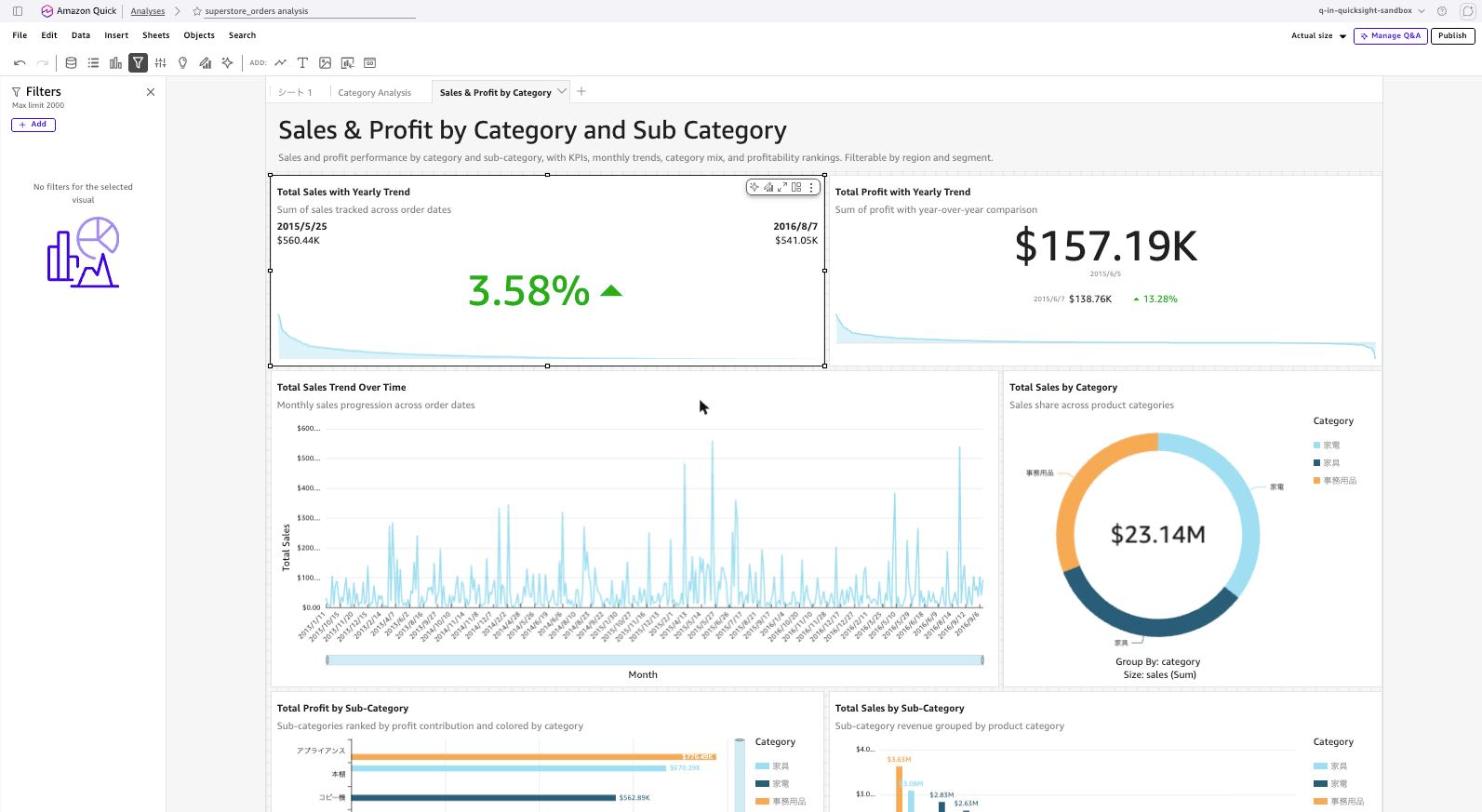Toggle the Filters pane funnel icon
Screen dimensions: 1482x812
(x=138, y=63)
